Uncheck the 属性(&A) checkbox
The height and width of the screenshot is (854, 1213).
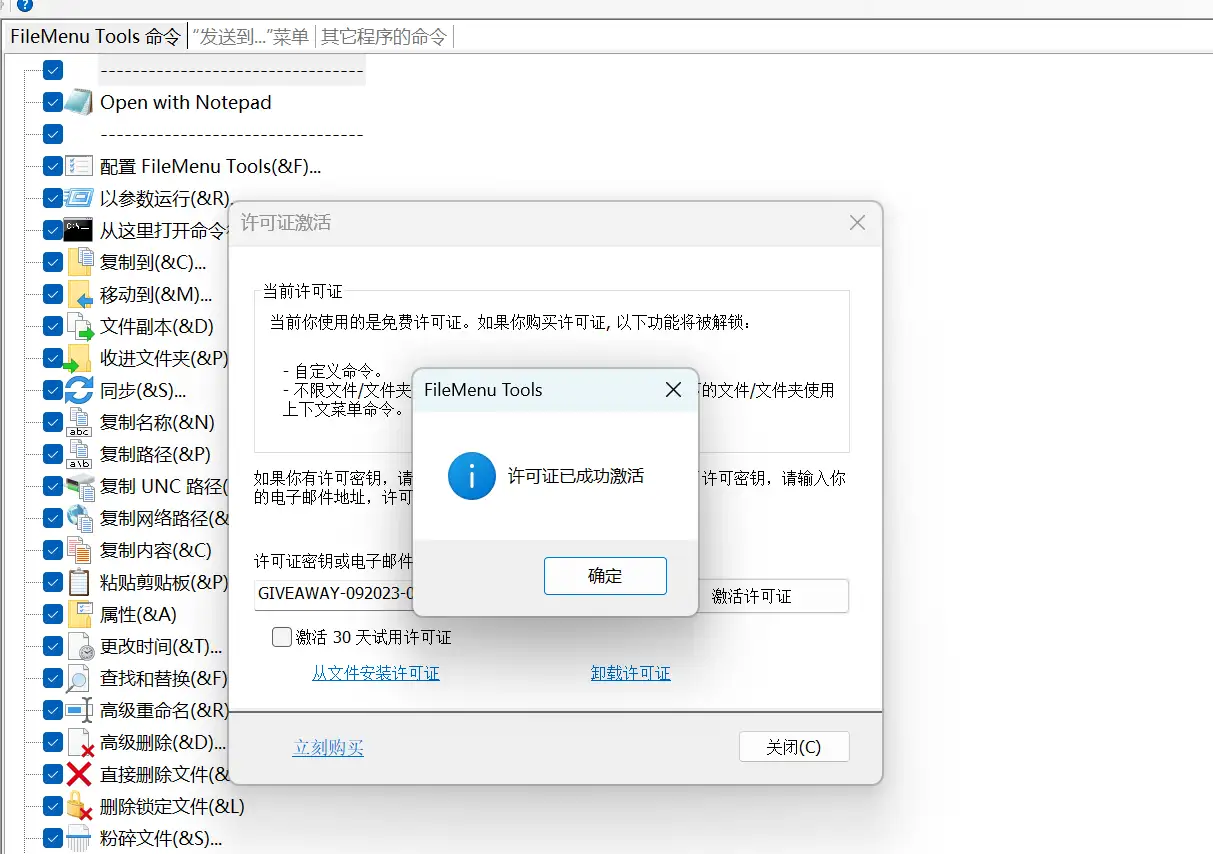tap(51, 614)
